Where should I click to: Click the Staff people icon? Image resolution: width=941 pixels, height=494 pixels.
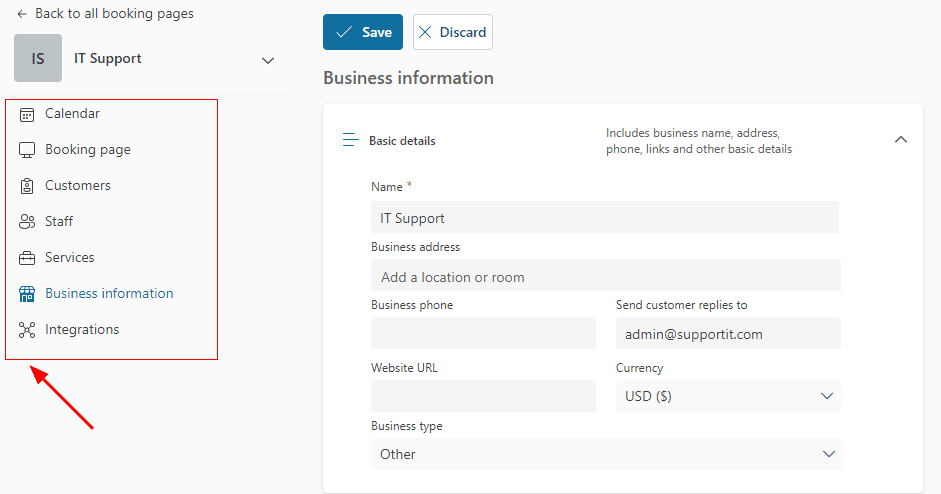[27, 222]
